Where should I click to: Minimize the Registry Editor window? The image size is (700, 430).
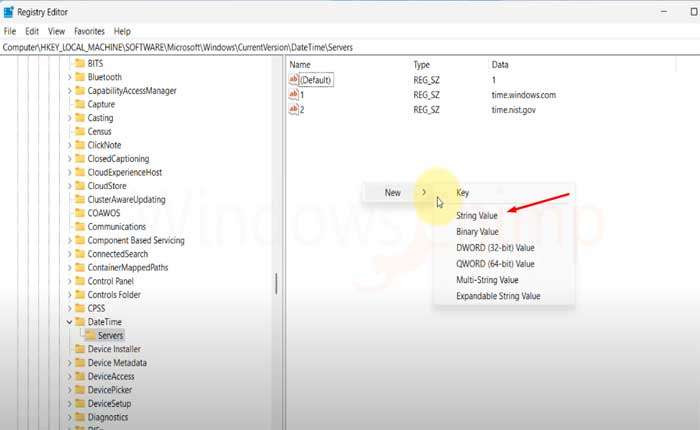664,12
